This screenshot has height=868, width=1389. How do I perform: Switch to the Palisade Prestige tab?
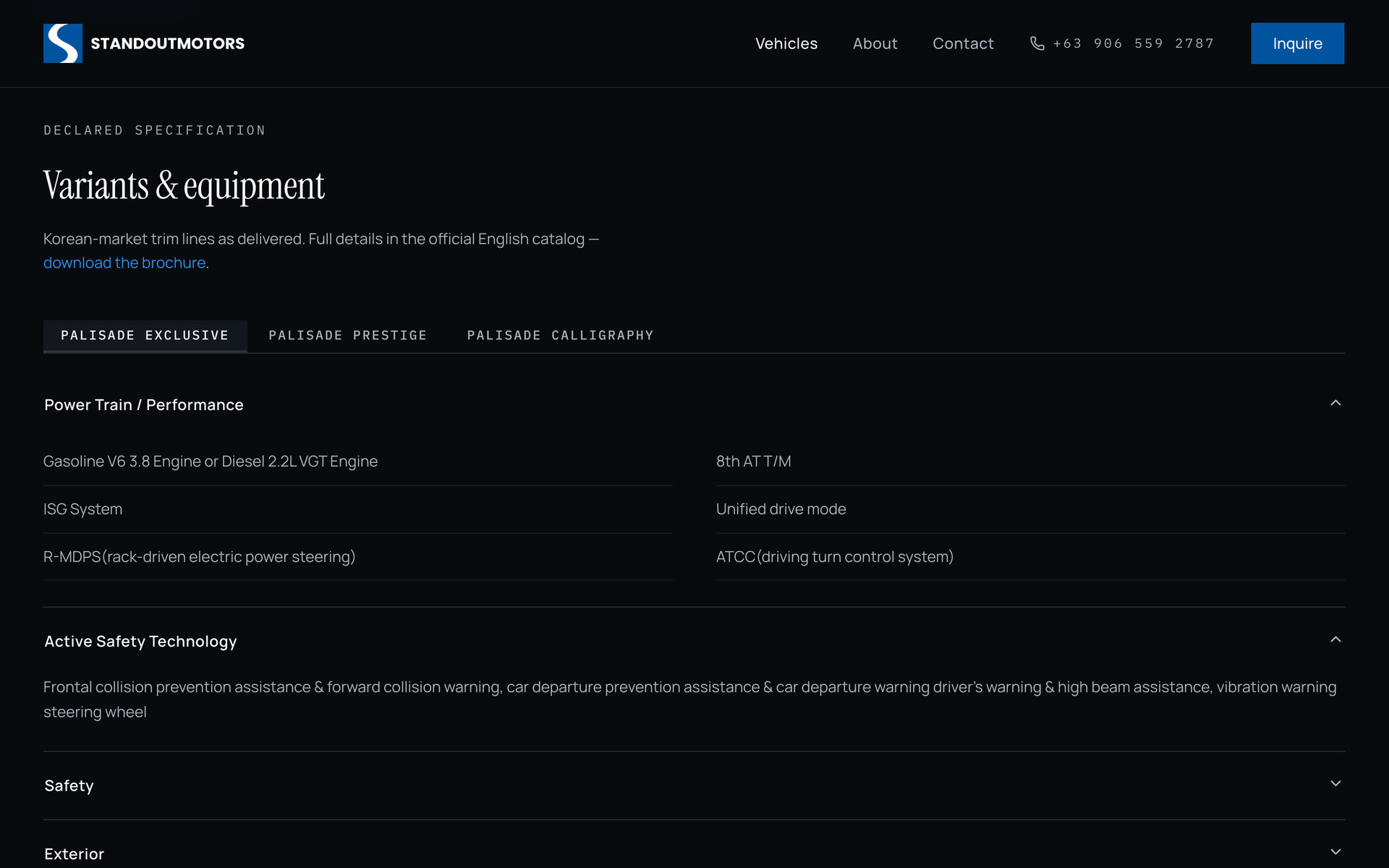coord(348,336)
